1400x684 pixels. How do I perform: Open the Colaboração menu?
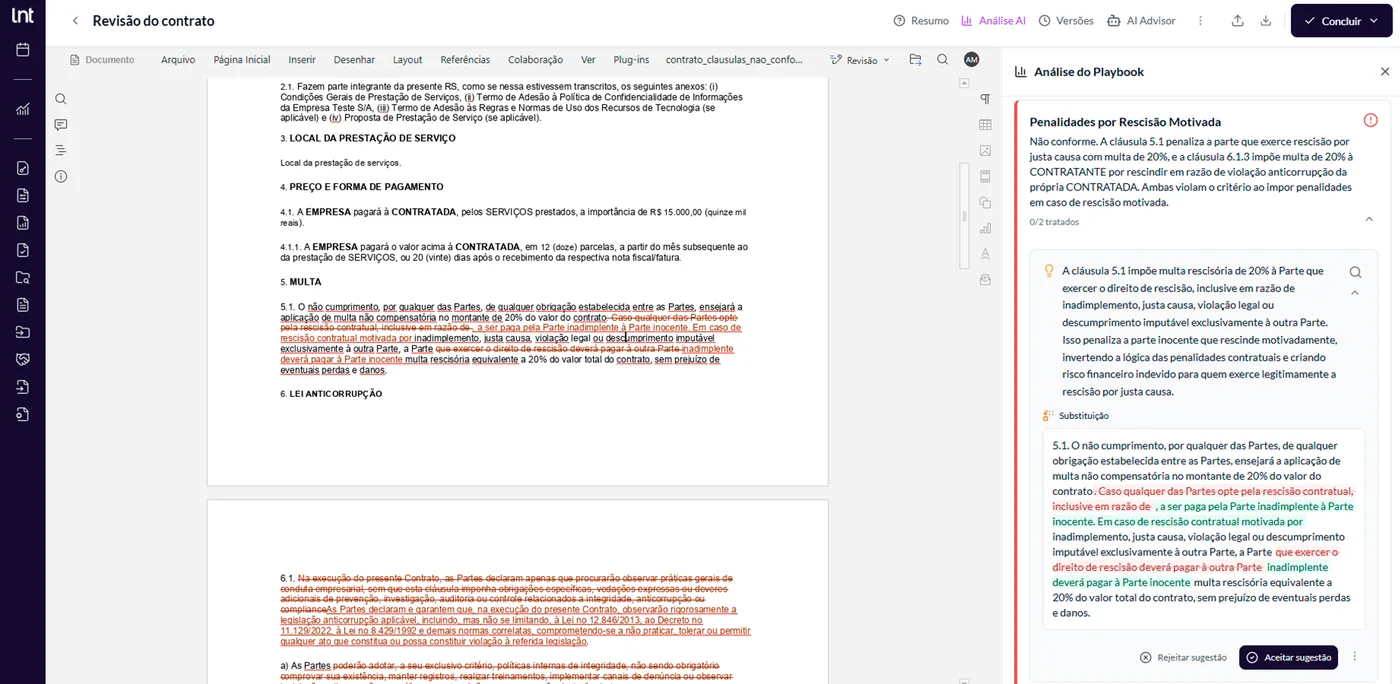535,60
